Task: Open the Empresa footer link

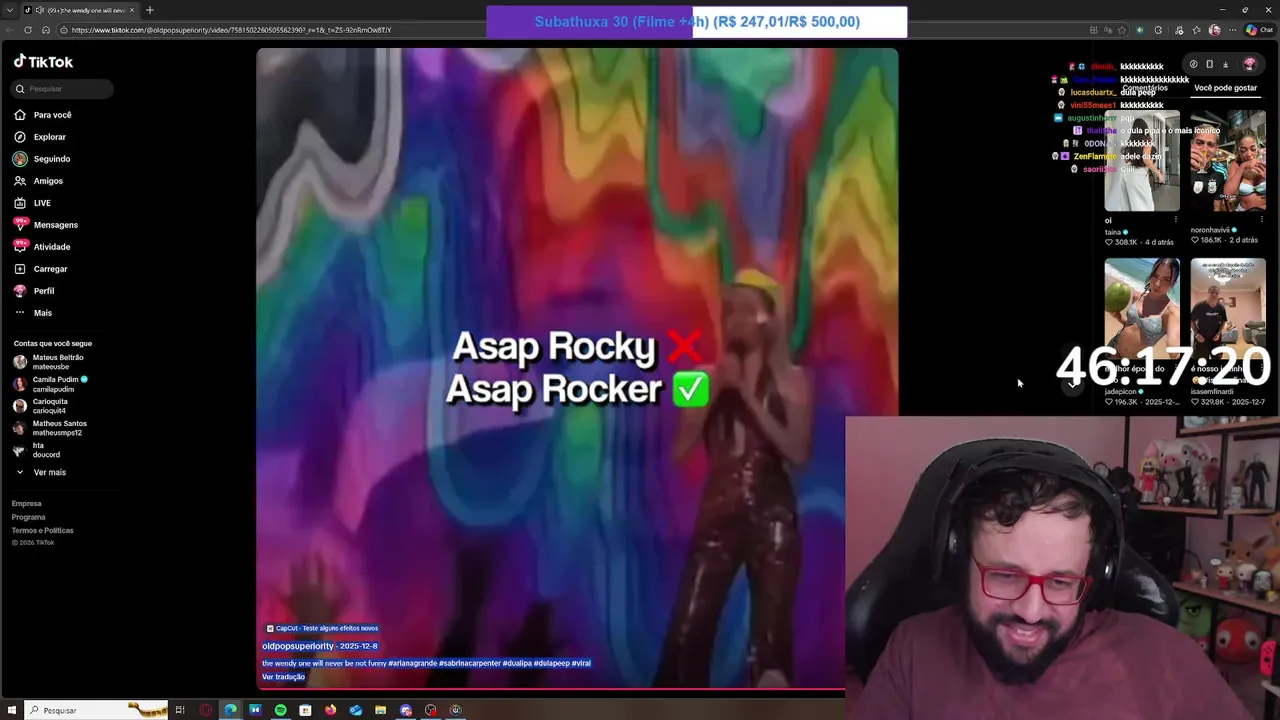Action: [x=27, y=504]
